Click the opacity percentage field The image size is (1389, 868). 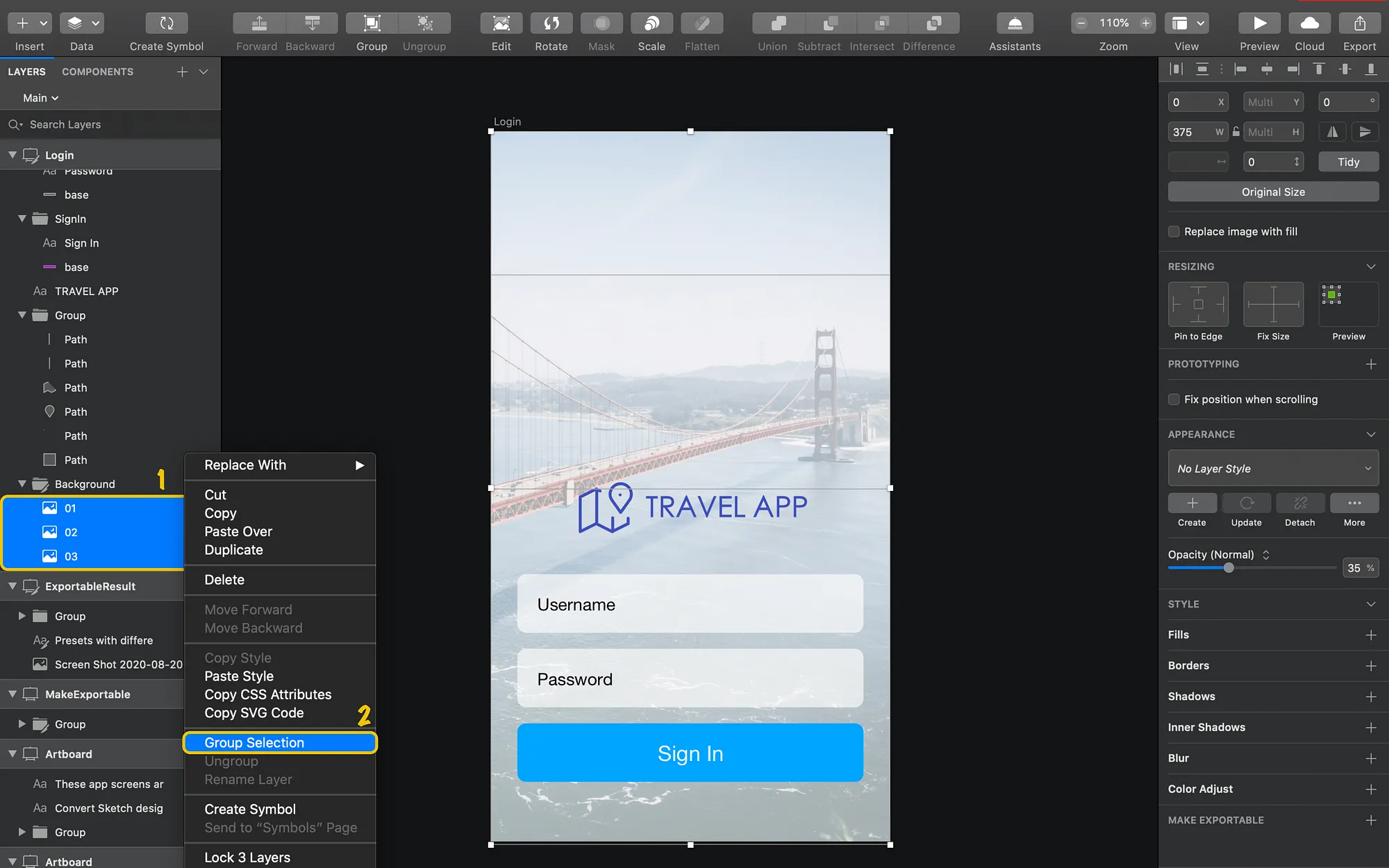pos(1361,568)
